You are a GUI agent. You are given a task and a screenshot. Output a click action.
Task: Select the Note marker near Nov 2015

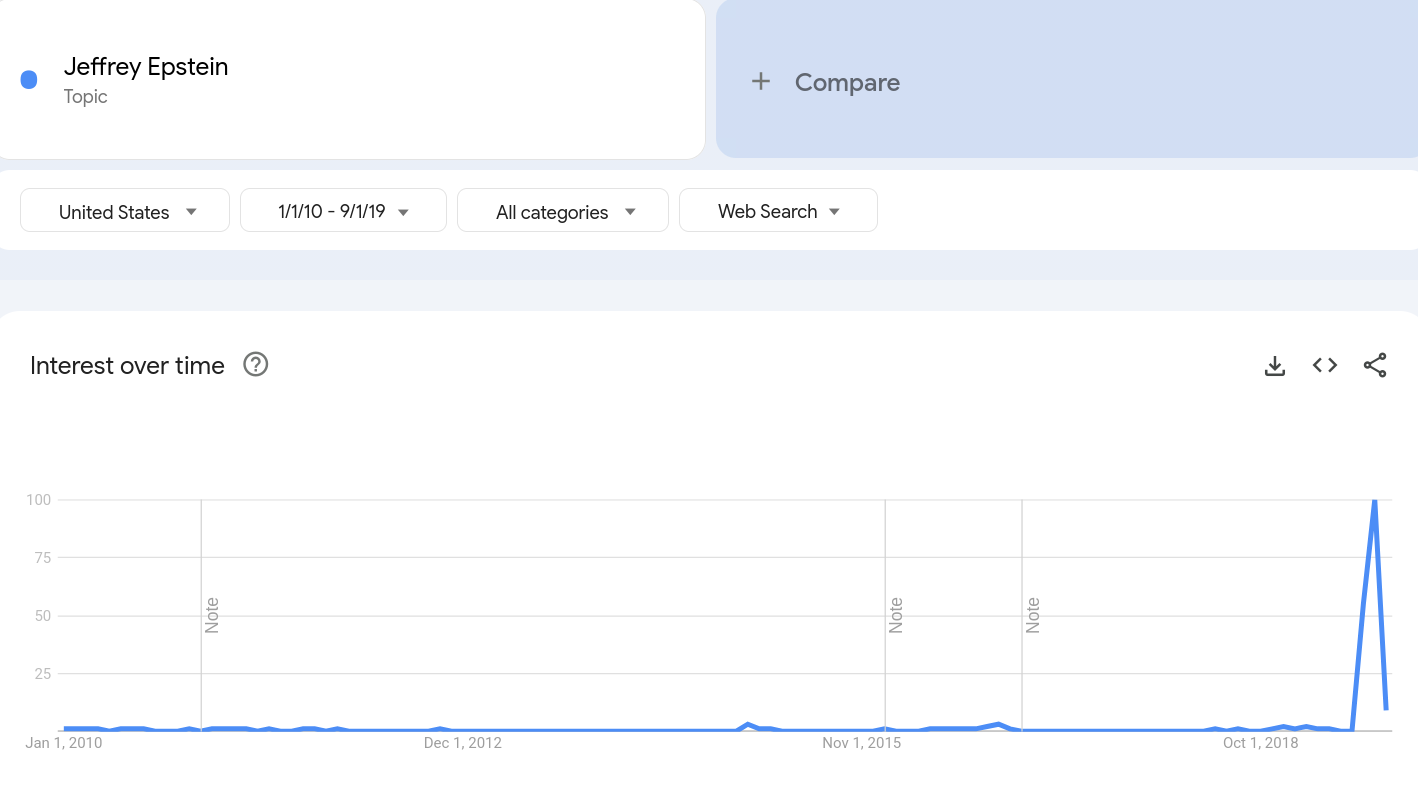click(x=896, y=615)
